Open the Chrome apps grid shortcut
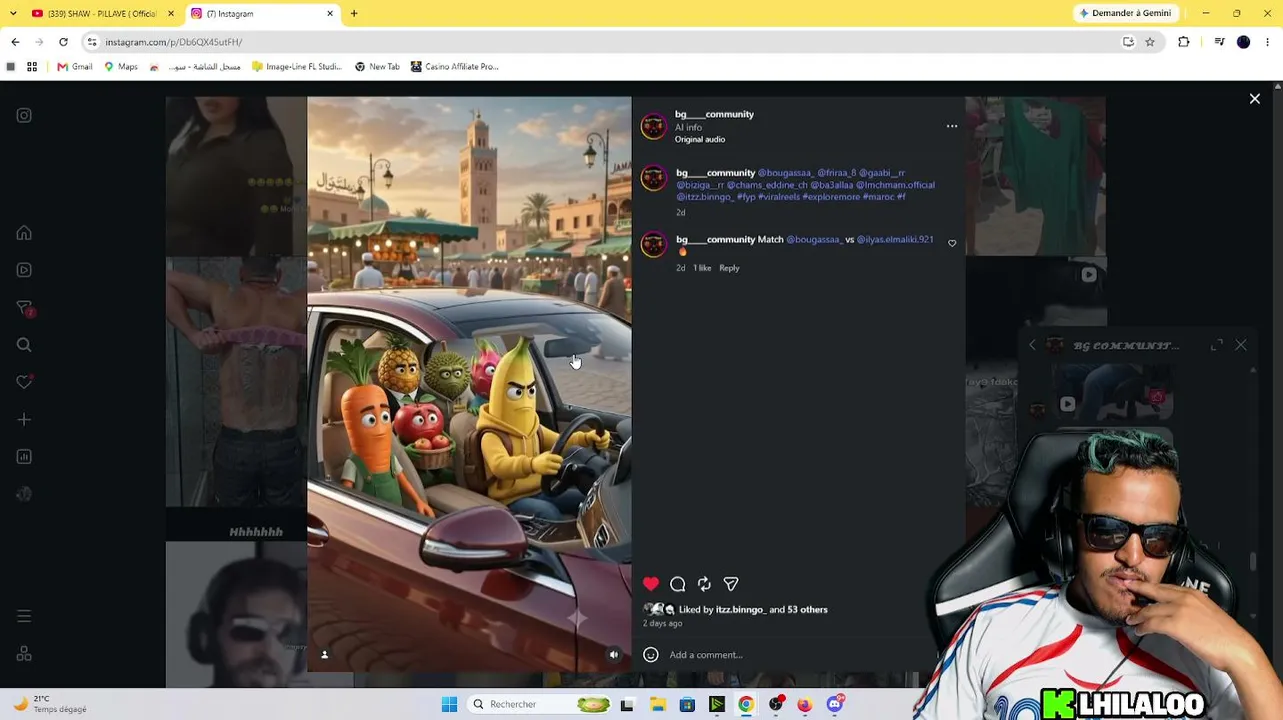Viewport: 1283px width, 720px height. click(32, 67)
